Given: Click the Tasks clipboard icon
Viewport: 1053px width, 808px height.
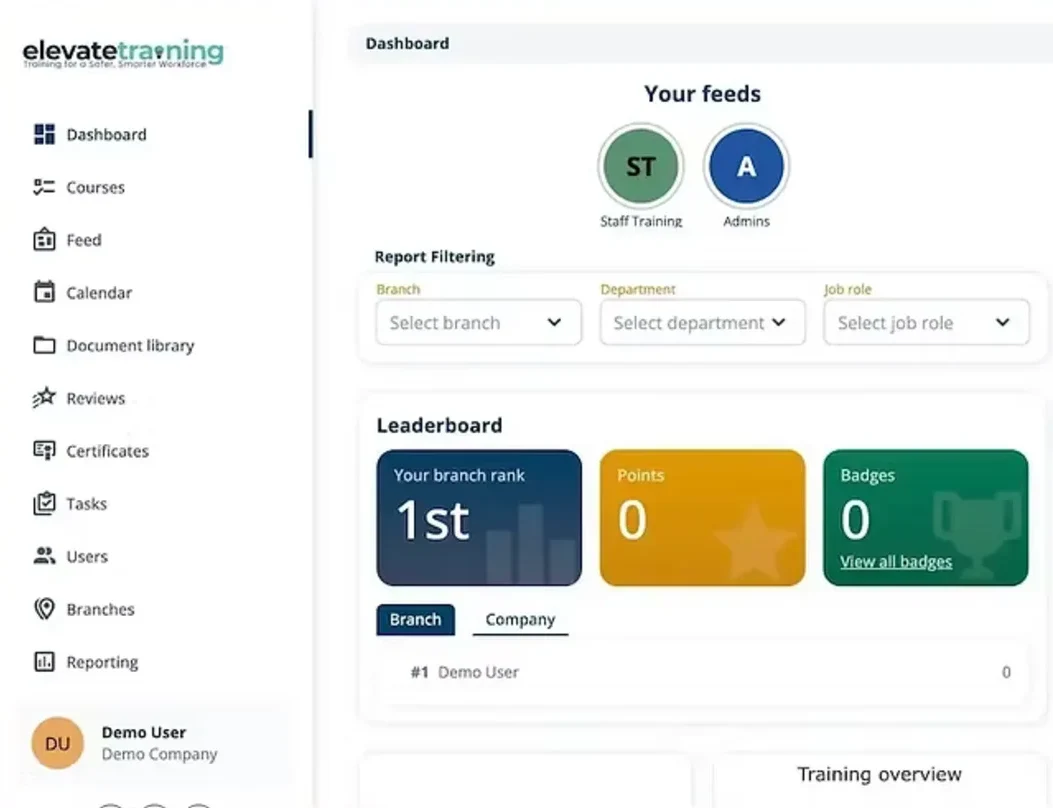Looking at the screenshot, I should [x=44, y=503].
